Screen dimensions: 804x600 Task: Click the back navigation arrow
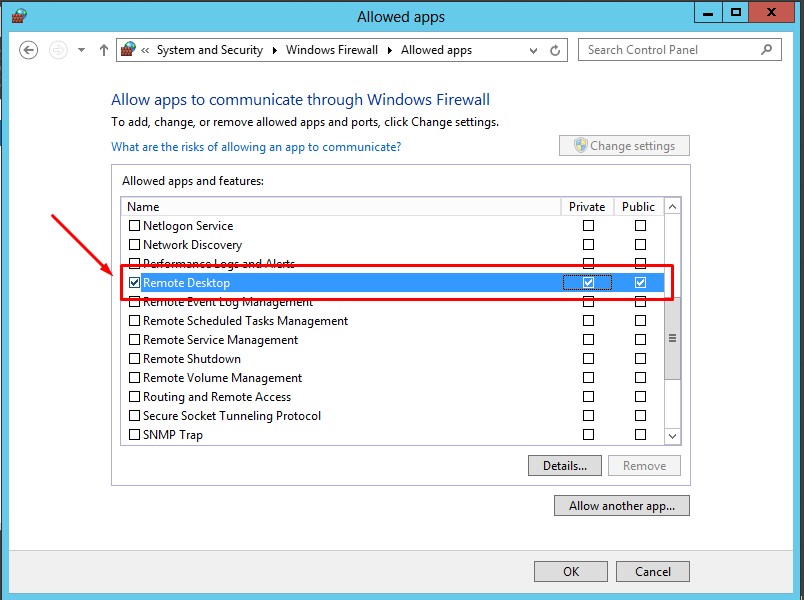[28, 50]
